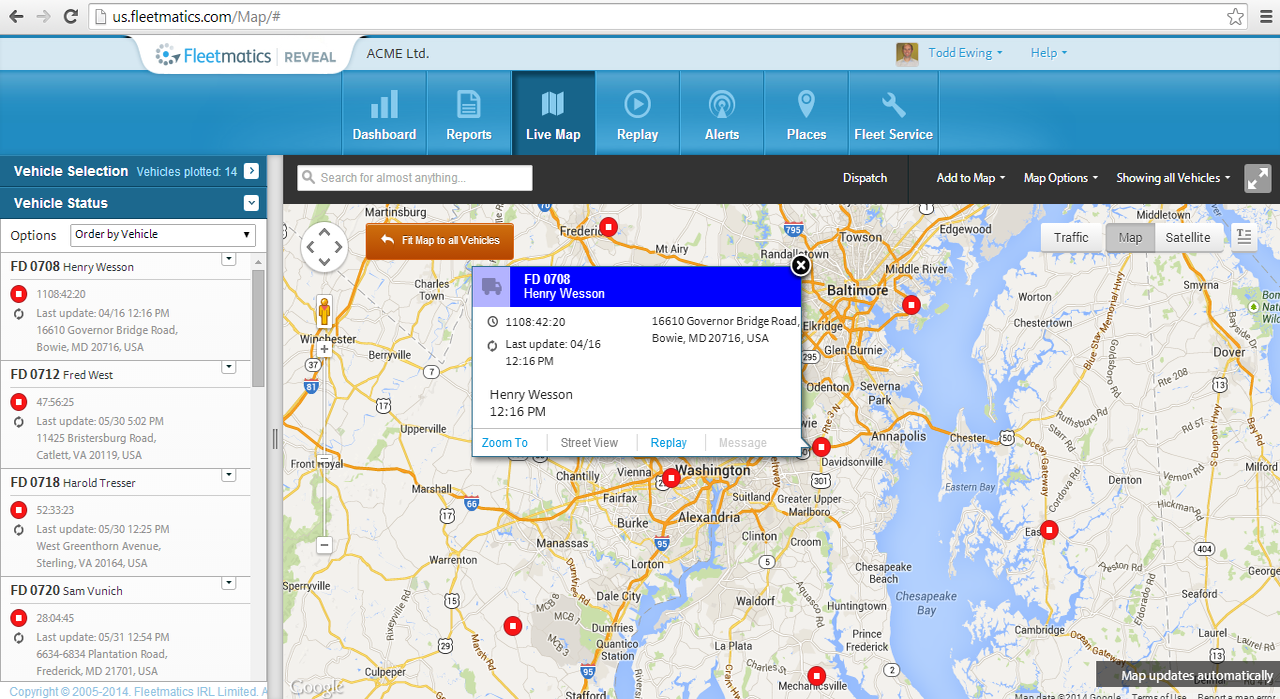Toggle the Traffic map layer
The image size is (1280, 699).
coord(1071,237)
